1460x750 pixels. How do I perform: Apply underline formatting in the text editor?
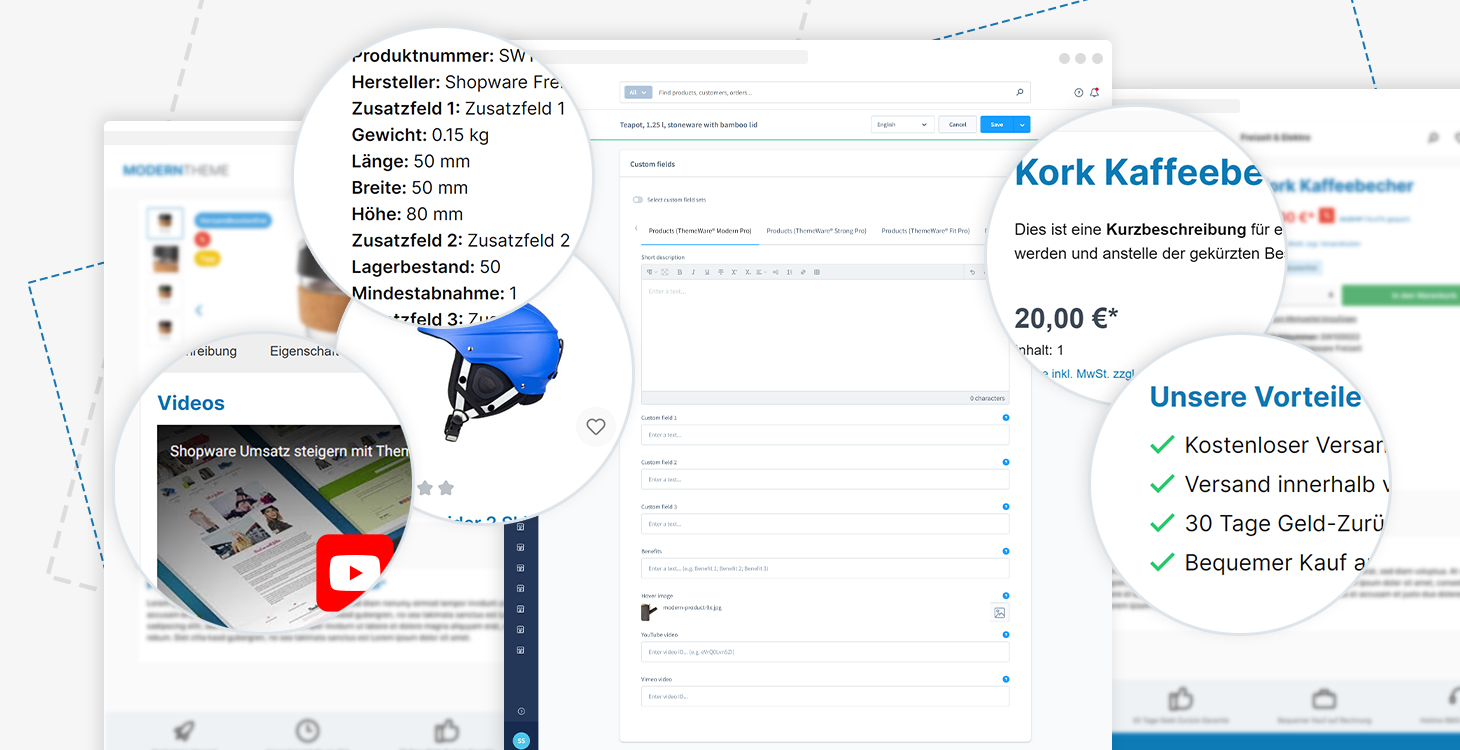[707, 272]
